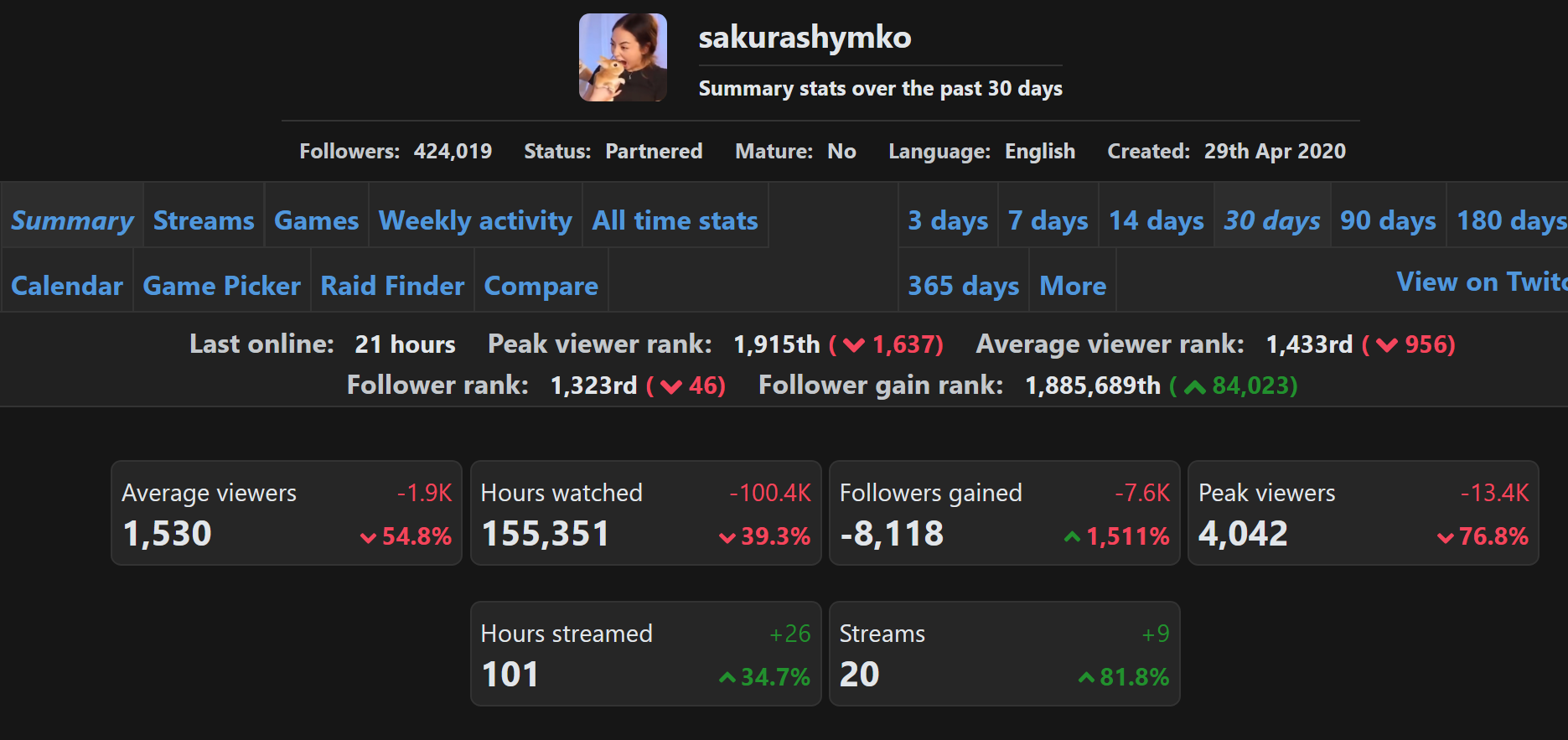The height and width of the screenshot is (740, 1568).
Task: Click the -100.4K hours watched change
Action: 770,493
